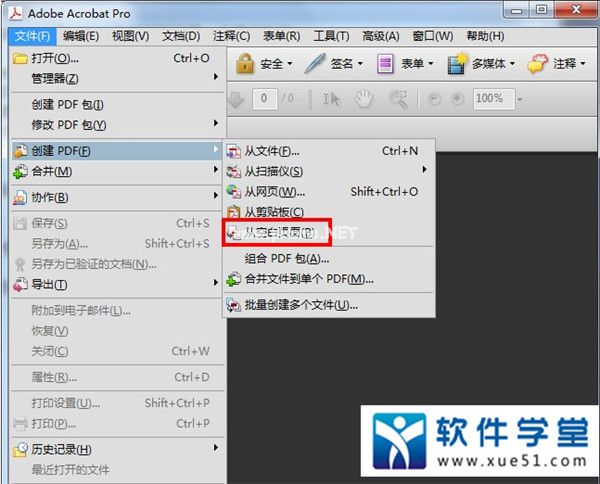Screen dimensions: 600x484
Task: Expand the 多媒体 dropdown arrow
Action: (x=512, y=64)
